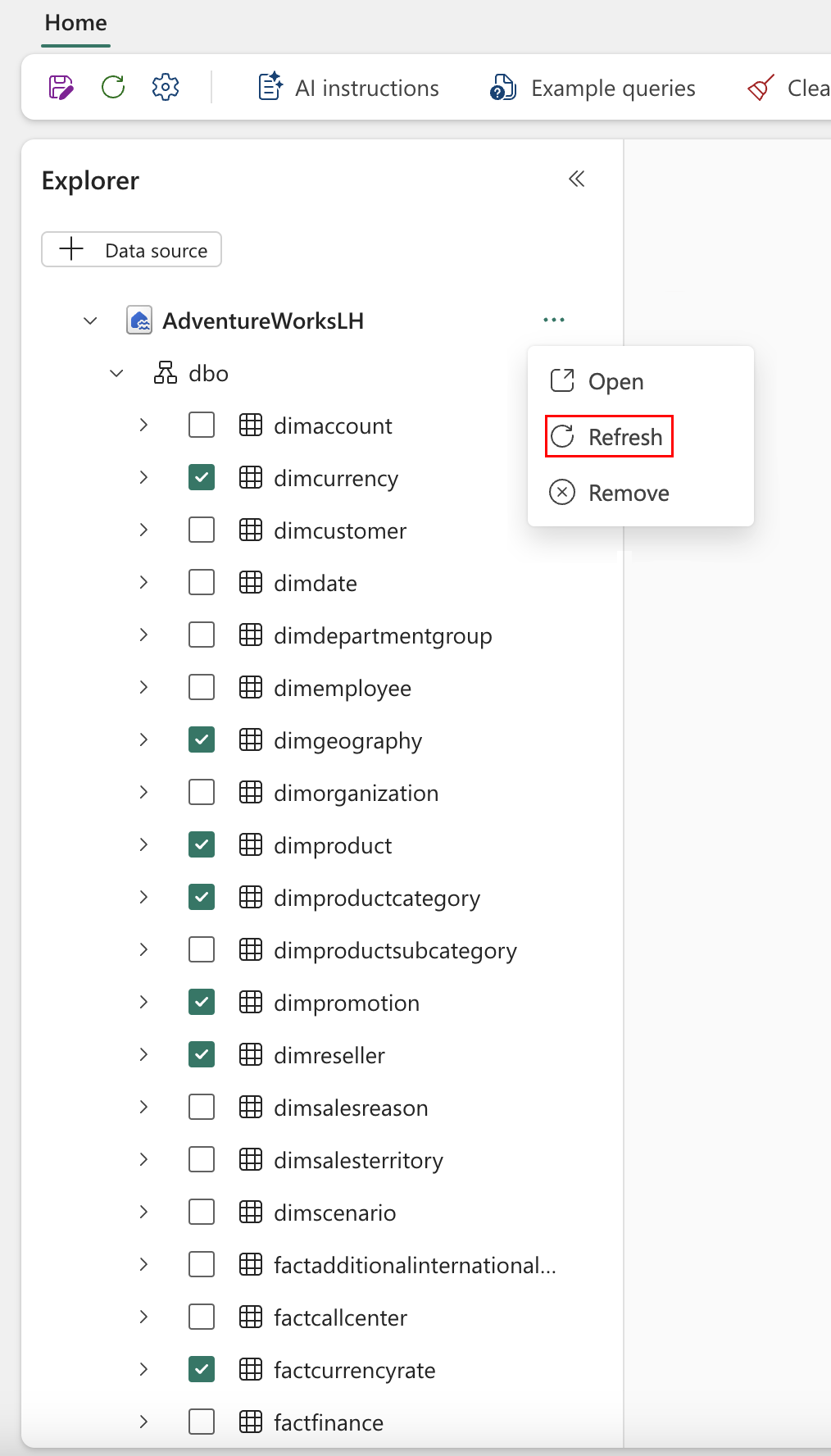
Task: Click the Clear button label
Action: (x=809, y=88)
